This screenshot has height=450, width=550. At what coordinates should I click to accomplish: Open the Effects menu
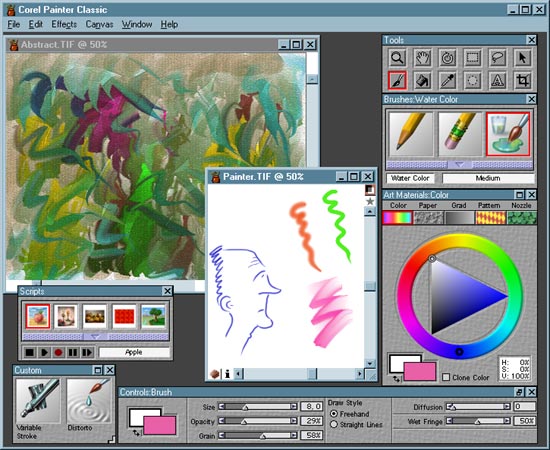pos(64,25)
